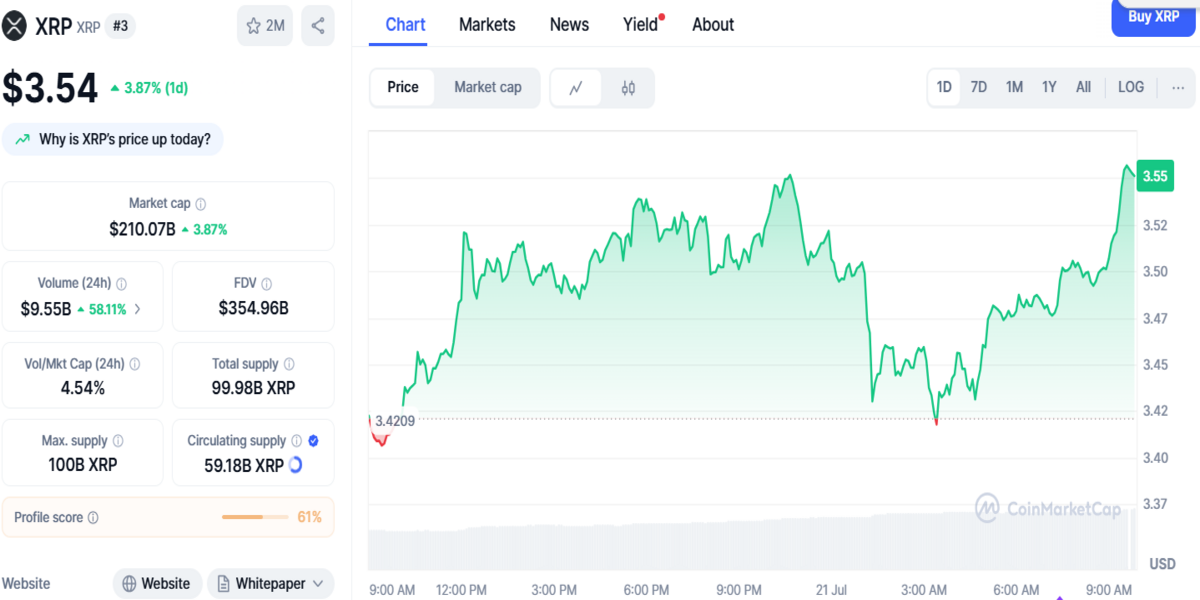Select the All time range
The image size is (1200, 600).
1083,87
